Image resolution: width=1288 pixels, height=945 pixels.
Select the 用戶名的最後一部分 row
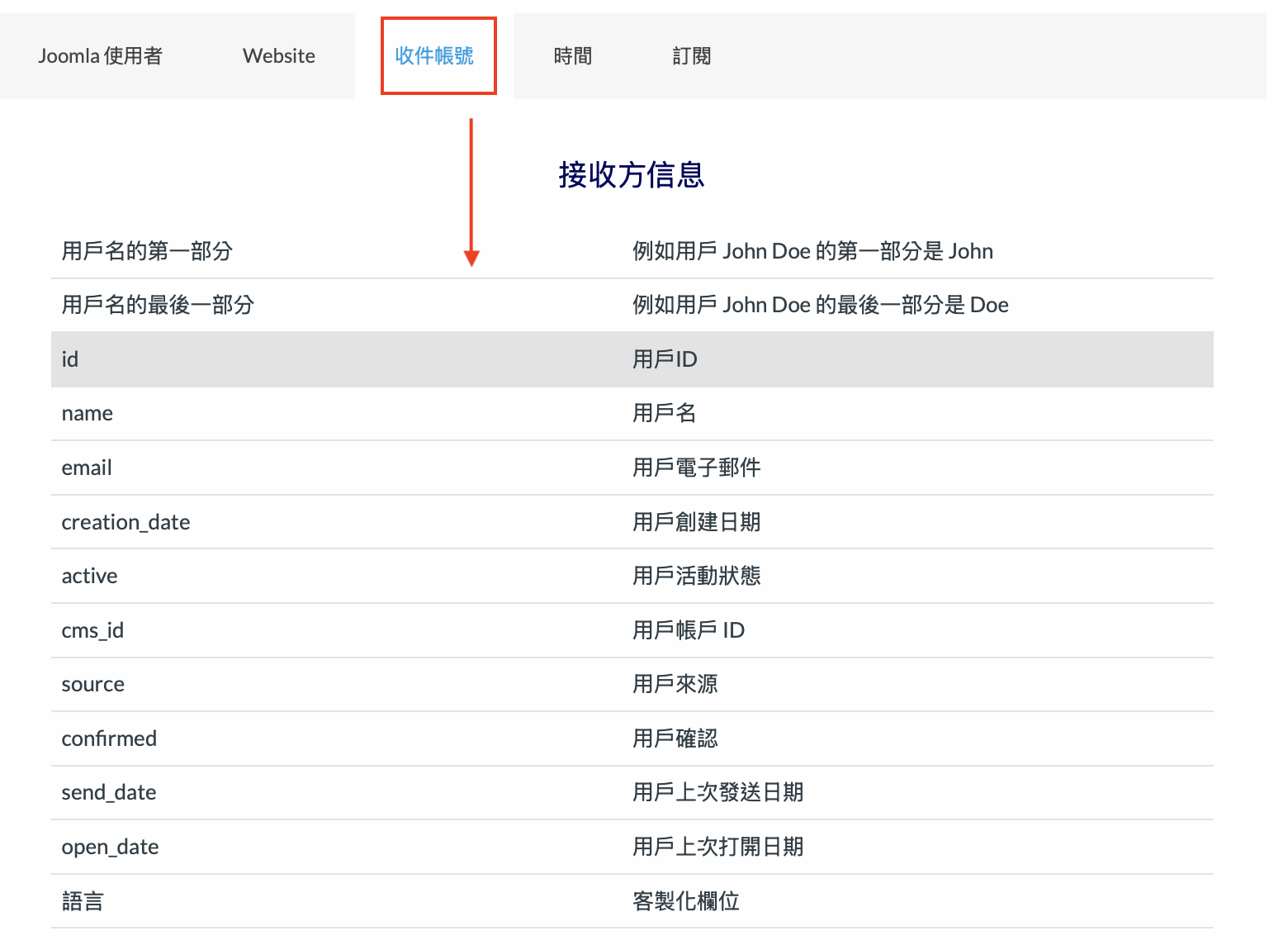point(158,305)
